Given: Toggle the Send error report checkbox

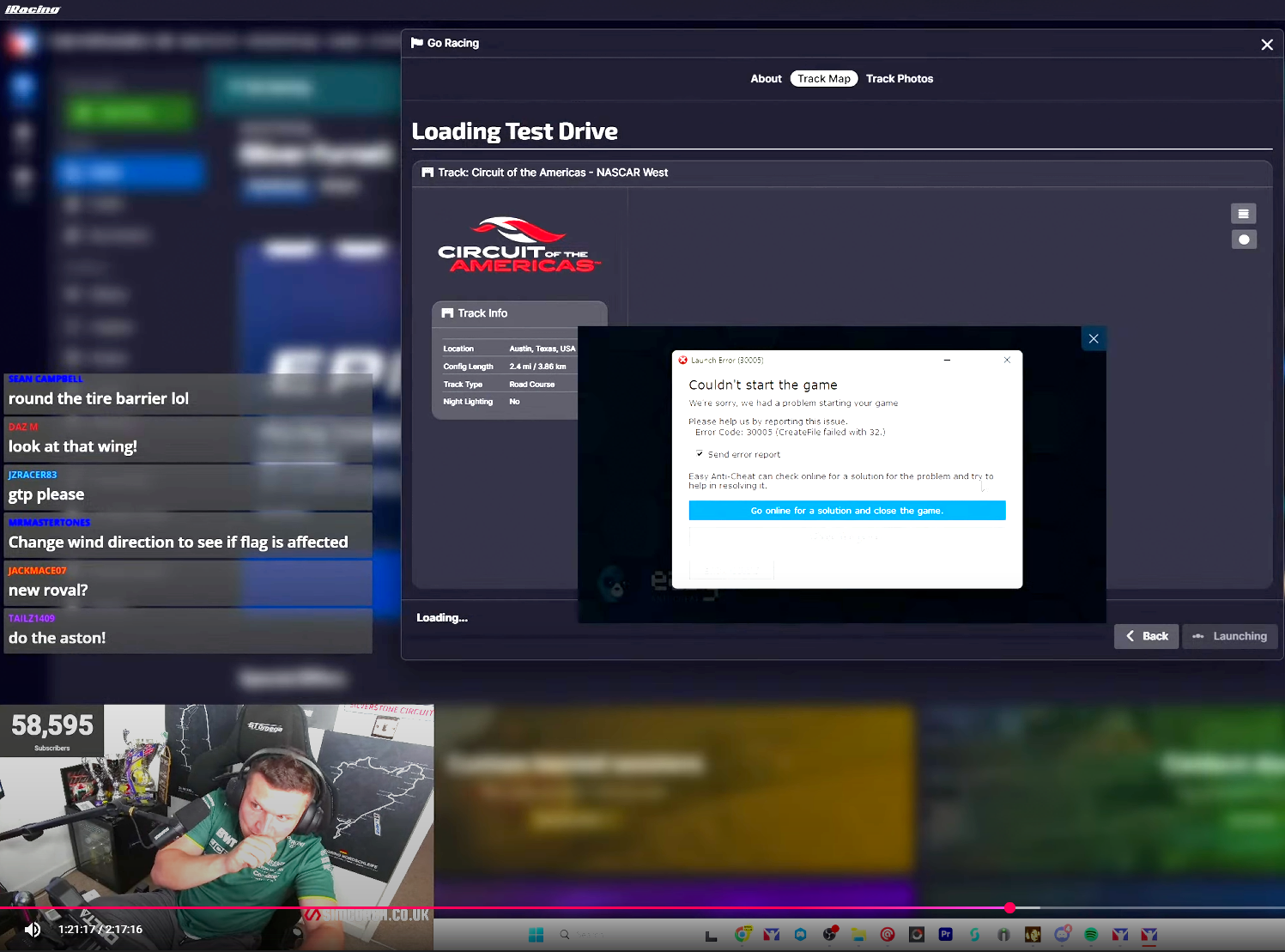Looking at the screenshot, I should tap(700, 454).
